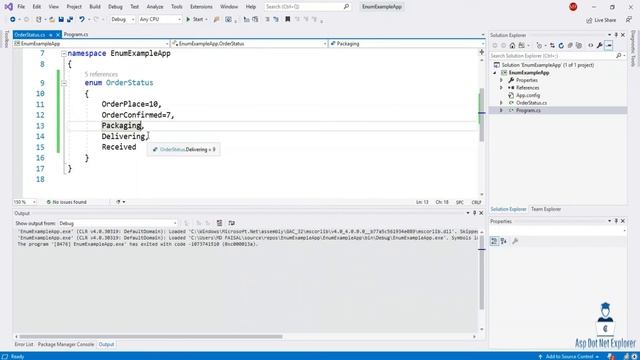Image resolution: width=640 pixels, height=360 pixels.
Task: Click the Open File folder icon
Action: click(x=52, y=19)
